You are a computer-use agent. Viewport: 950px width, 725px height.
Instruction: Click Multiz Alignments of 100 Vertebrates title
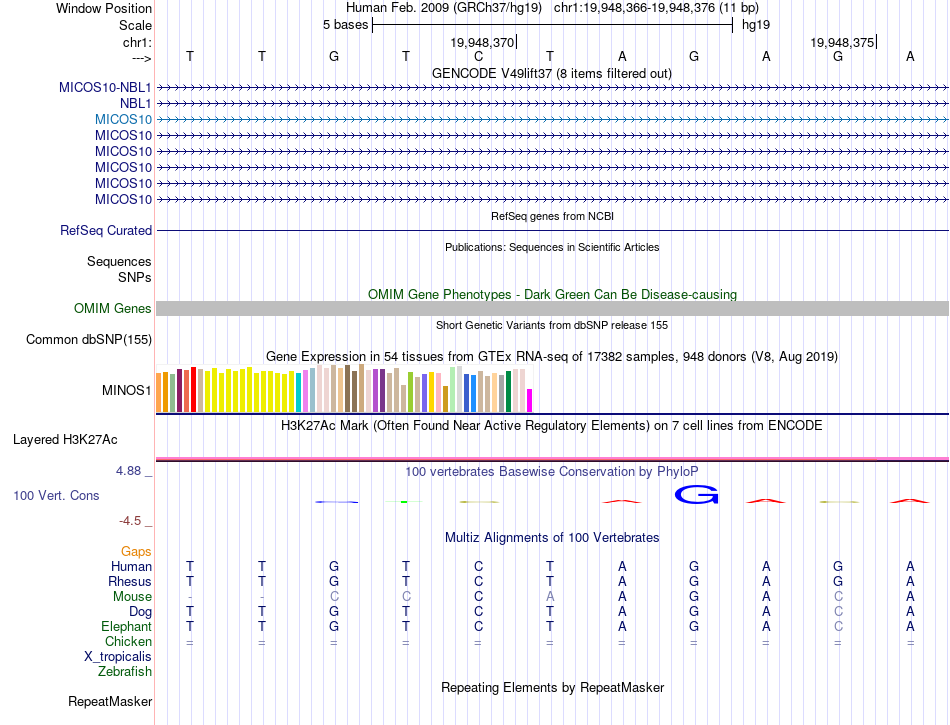552,537
